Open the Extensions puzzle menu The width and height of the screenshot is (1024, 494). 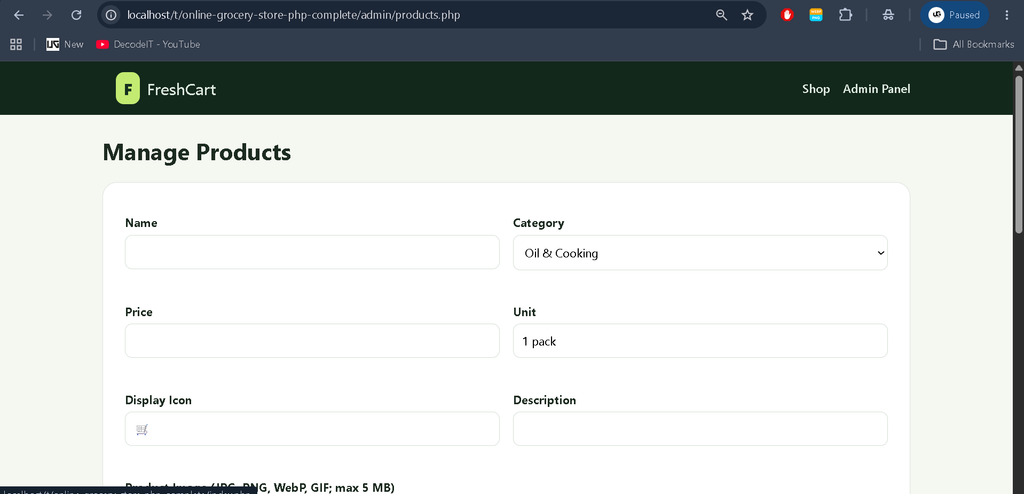pyautogui.click(x=845, y=15)
